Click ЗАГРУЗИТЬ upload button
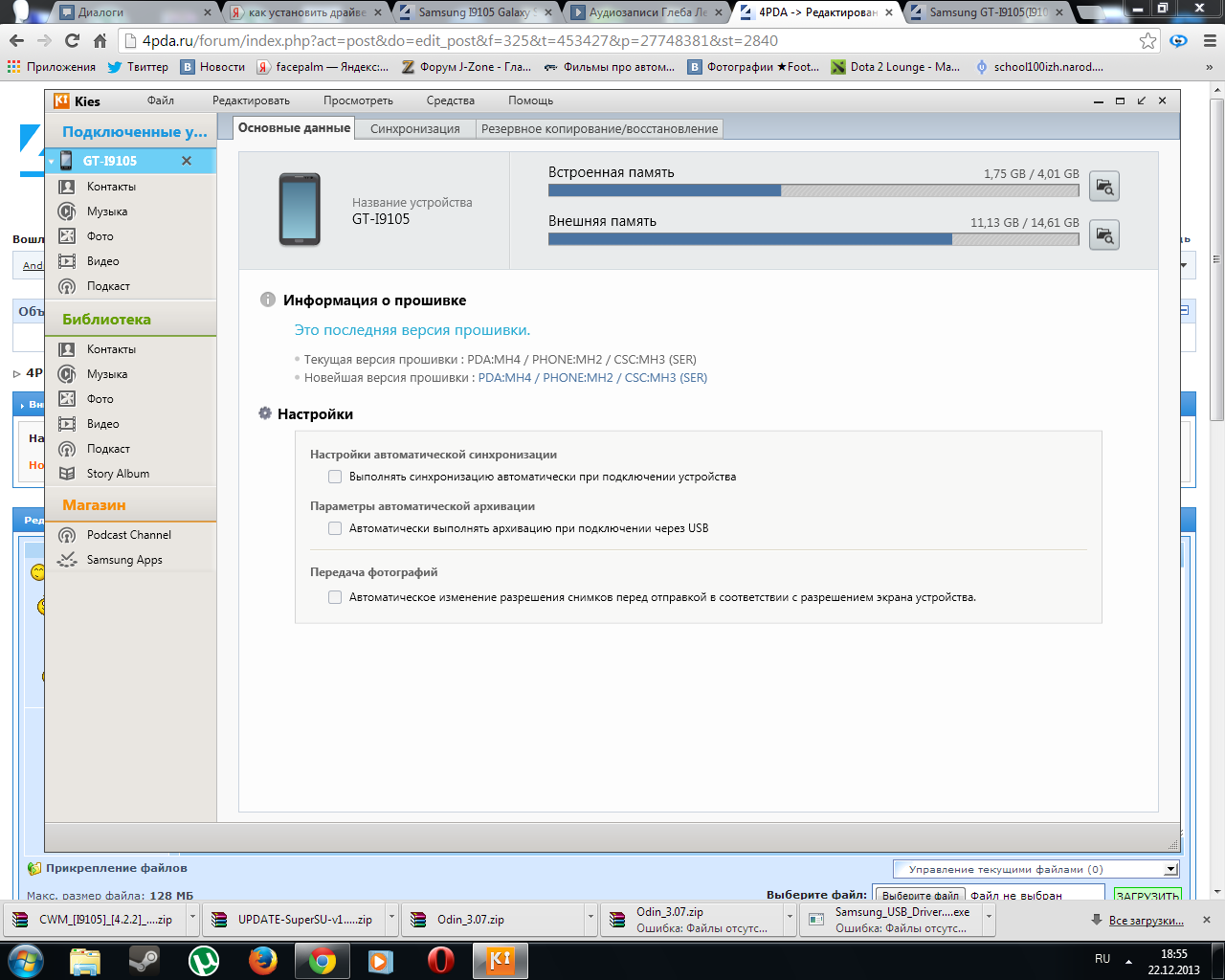Screen dimensions: 1225x980 click(1147, 896)
